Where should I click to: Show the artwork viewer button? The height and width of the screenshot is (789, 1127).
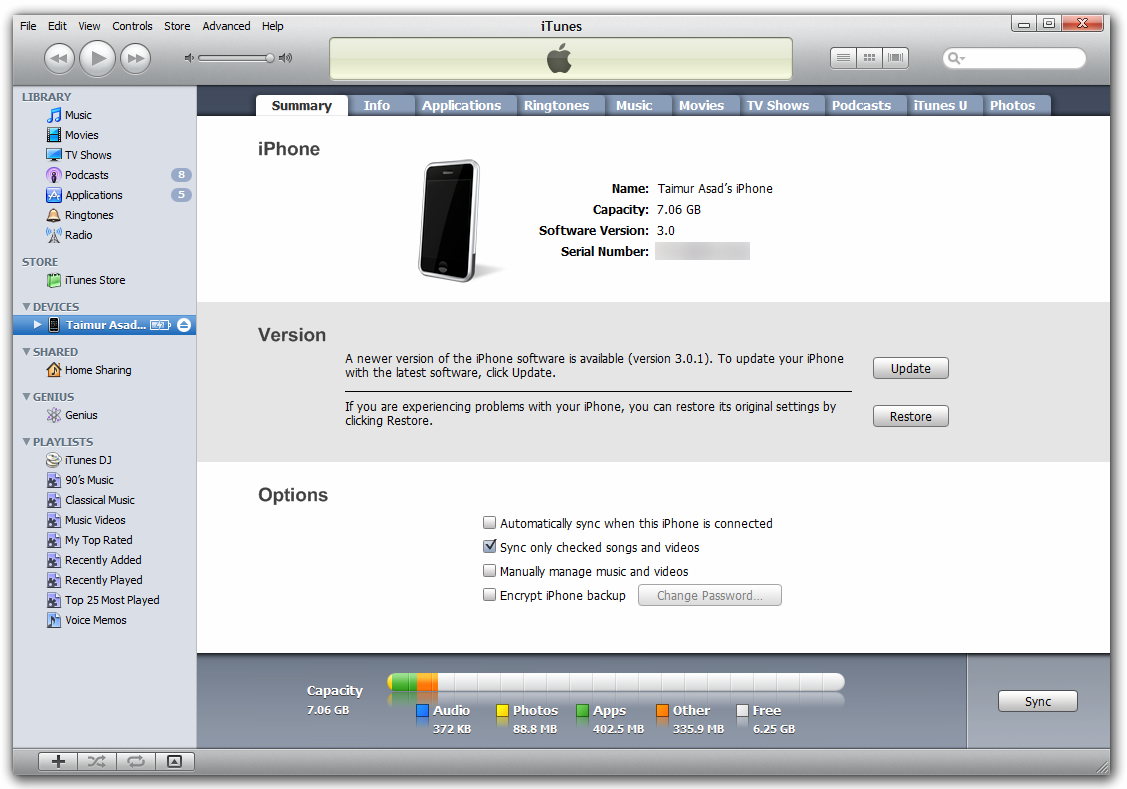tap(174, 761)
